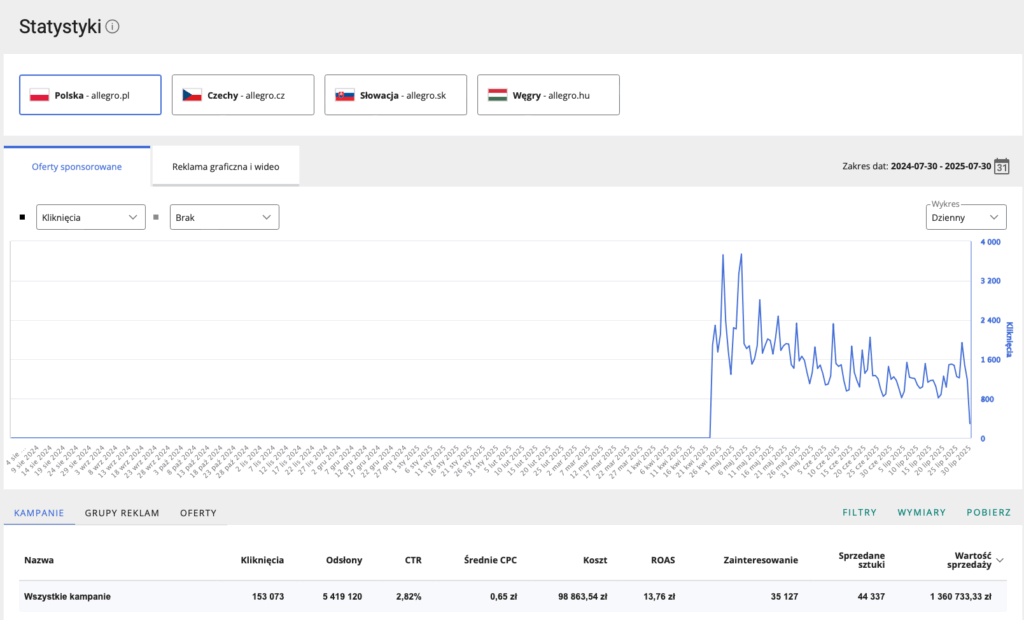Switch to Reklama graficzna i wideo tab
This screenshot has width=1024, height=620.
click(225, 166)
